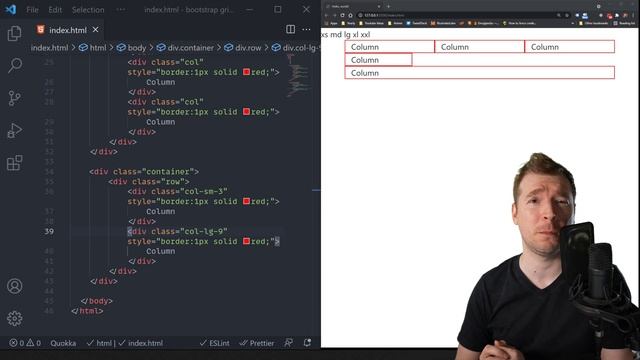This screenshot has width=640, height=360.
Task: Open editor More Actions ellipsis
Action: [x=306, y=29]
